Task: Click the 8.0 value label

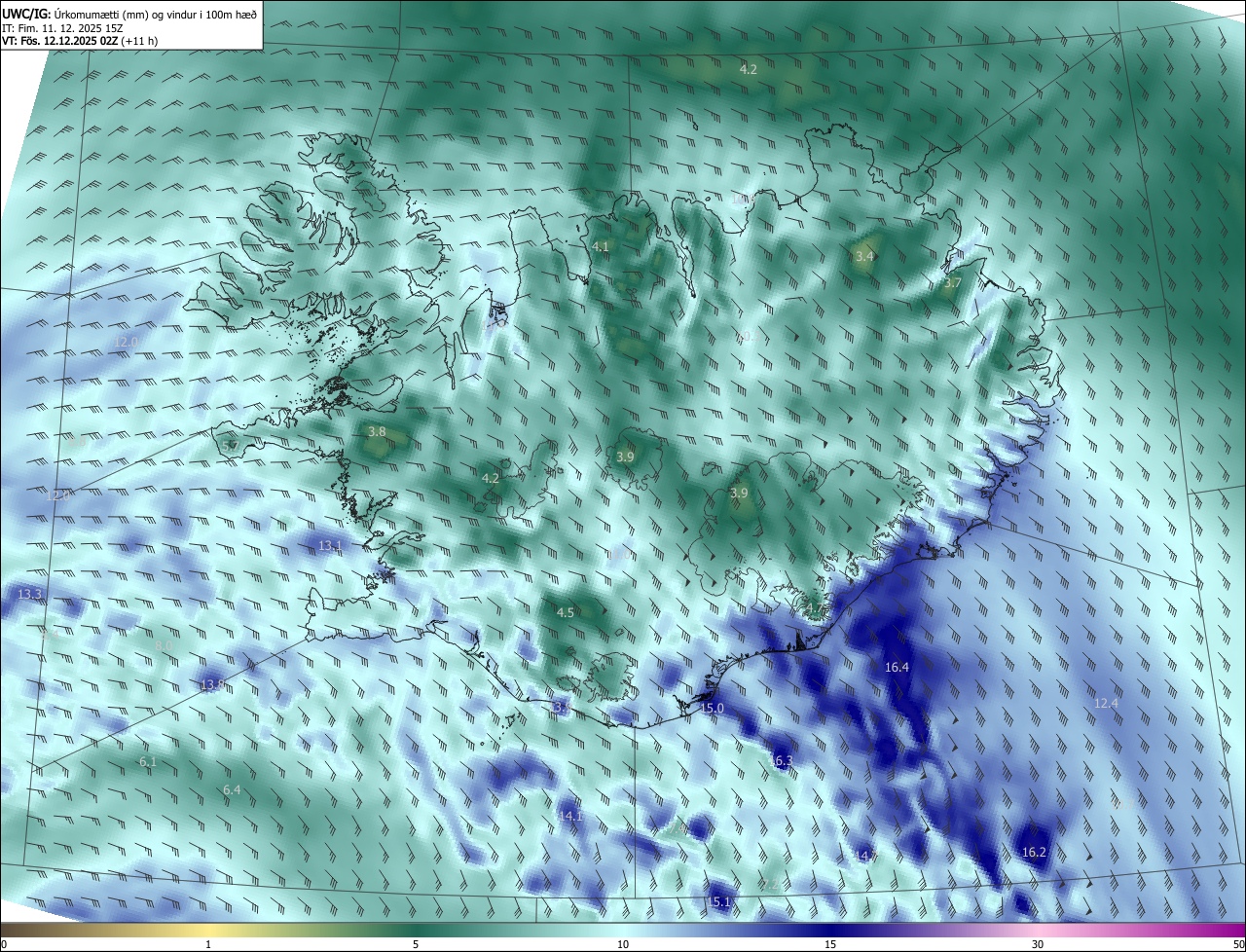Action: pyautogui.click(x=164, y=645)
